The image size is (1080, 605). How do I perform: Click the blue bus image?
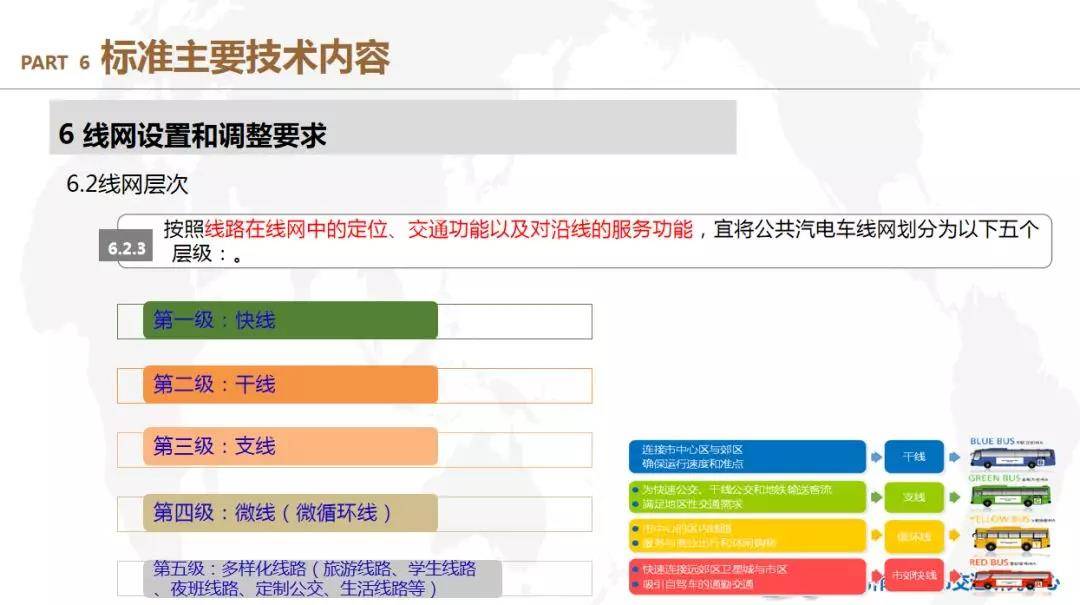[1014, 458]
